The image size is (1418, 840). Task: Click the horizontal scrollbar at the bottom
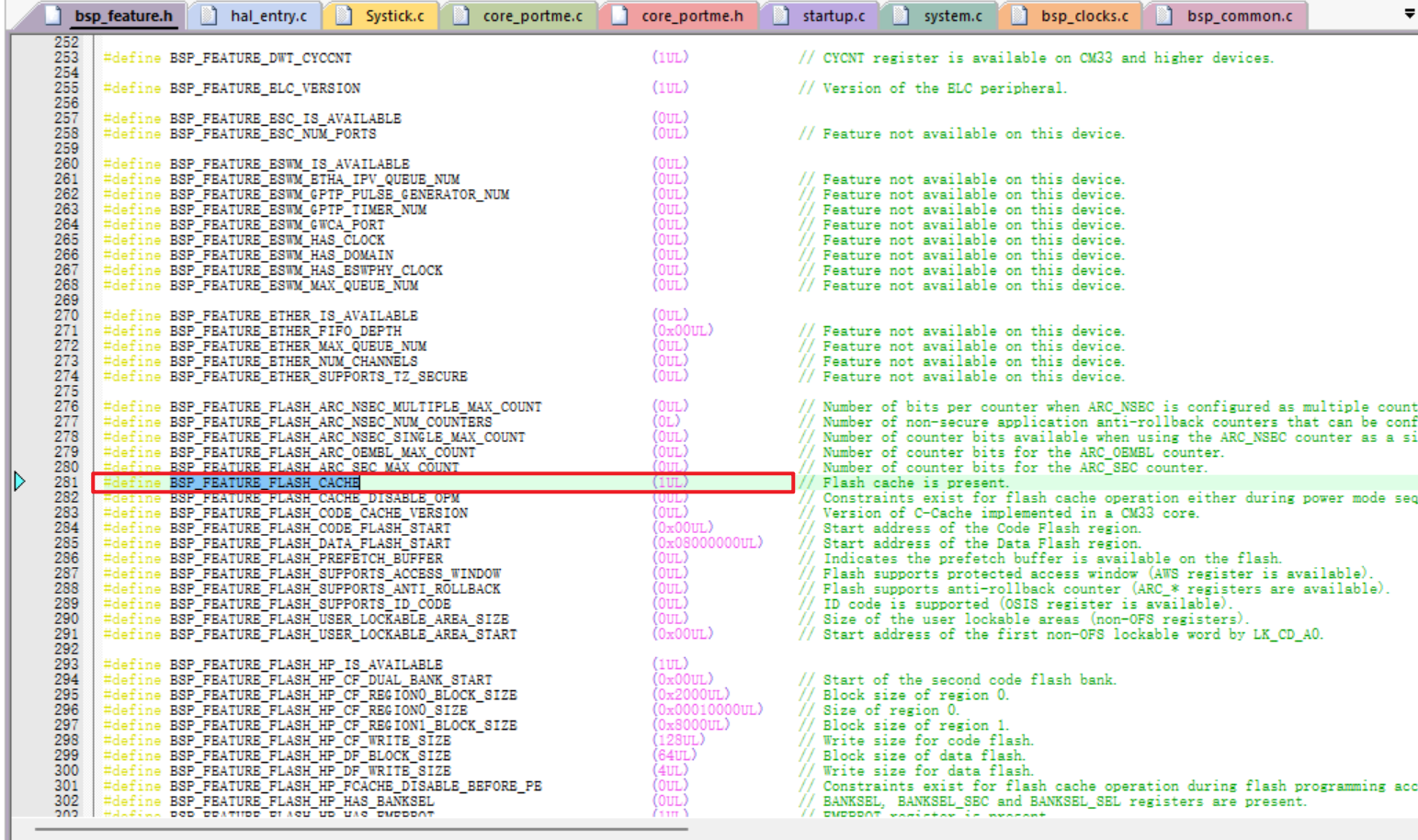point(362,829)
